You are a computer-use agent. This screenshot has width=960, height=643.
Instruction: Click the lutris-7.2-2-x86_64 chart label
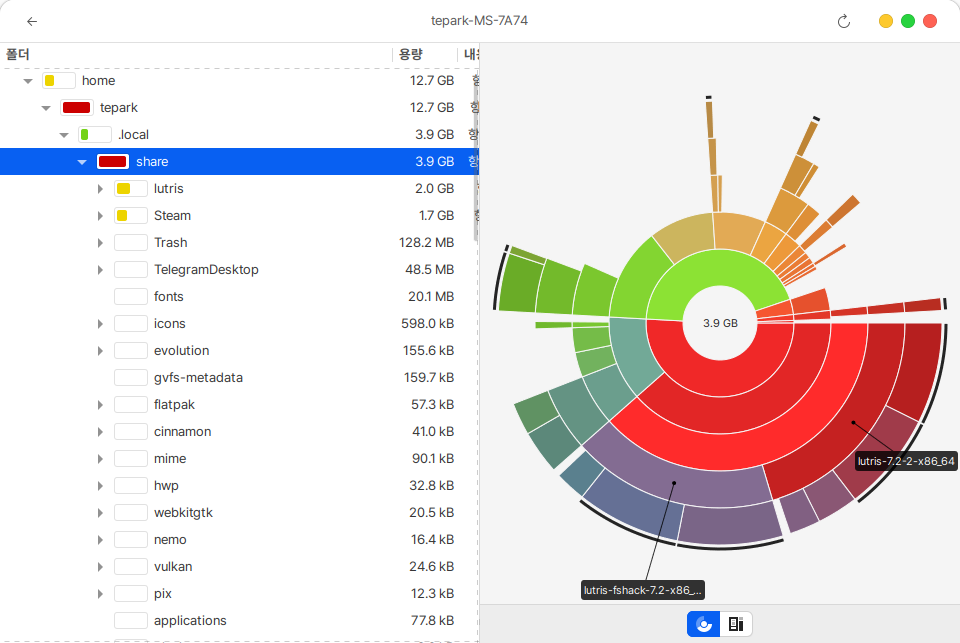907,461
